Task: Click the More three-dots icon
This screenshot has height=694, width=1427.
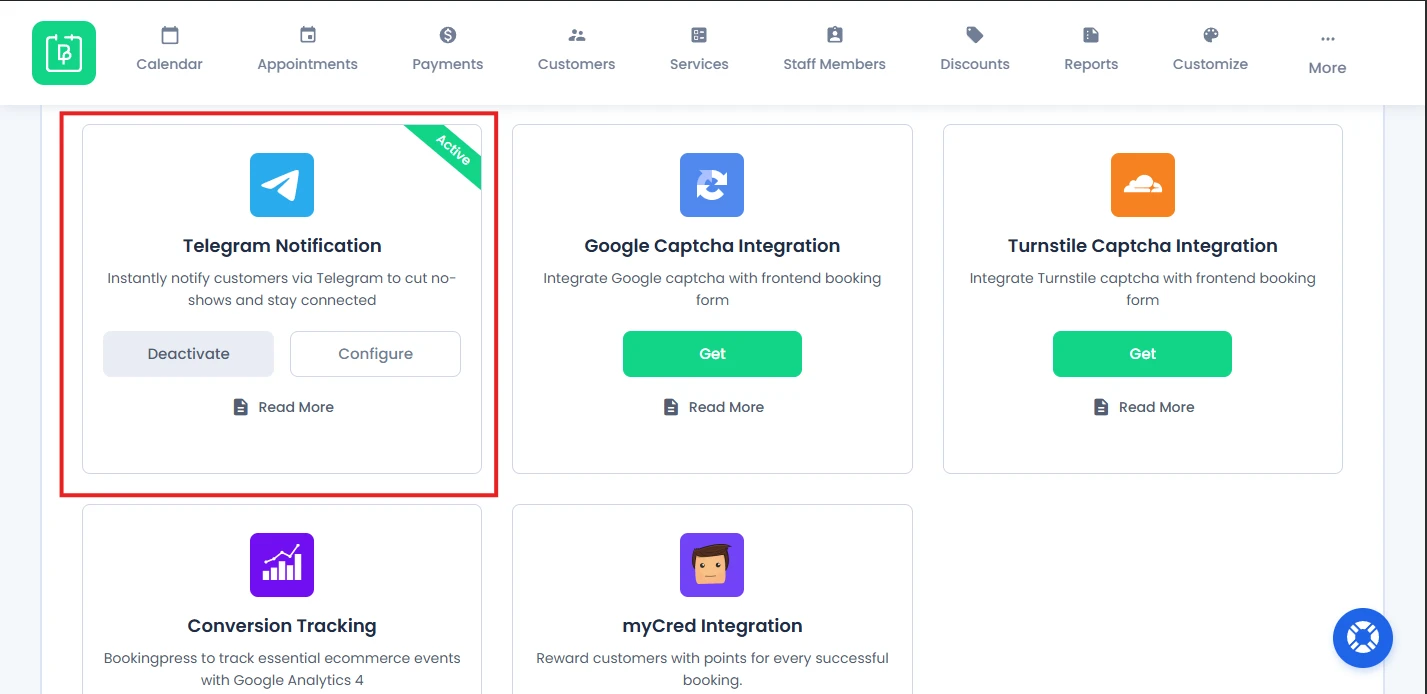Action: (x=1328, y=39)
